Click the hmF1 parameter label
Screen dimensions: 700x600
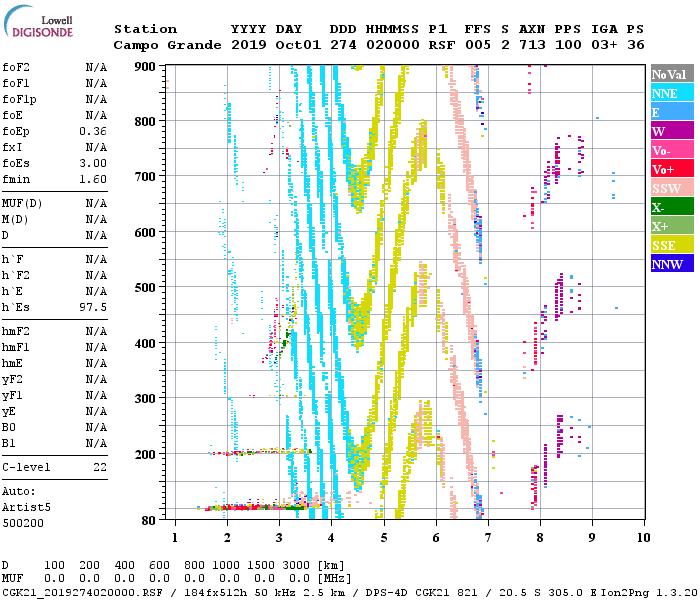(x=16, y=347)
